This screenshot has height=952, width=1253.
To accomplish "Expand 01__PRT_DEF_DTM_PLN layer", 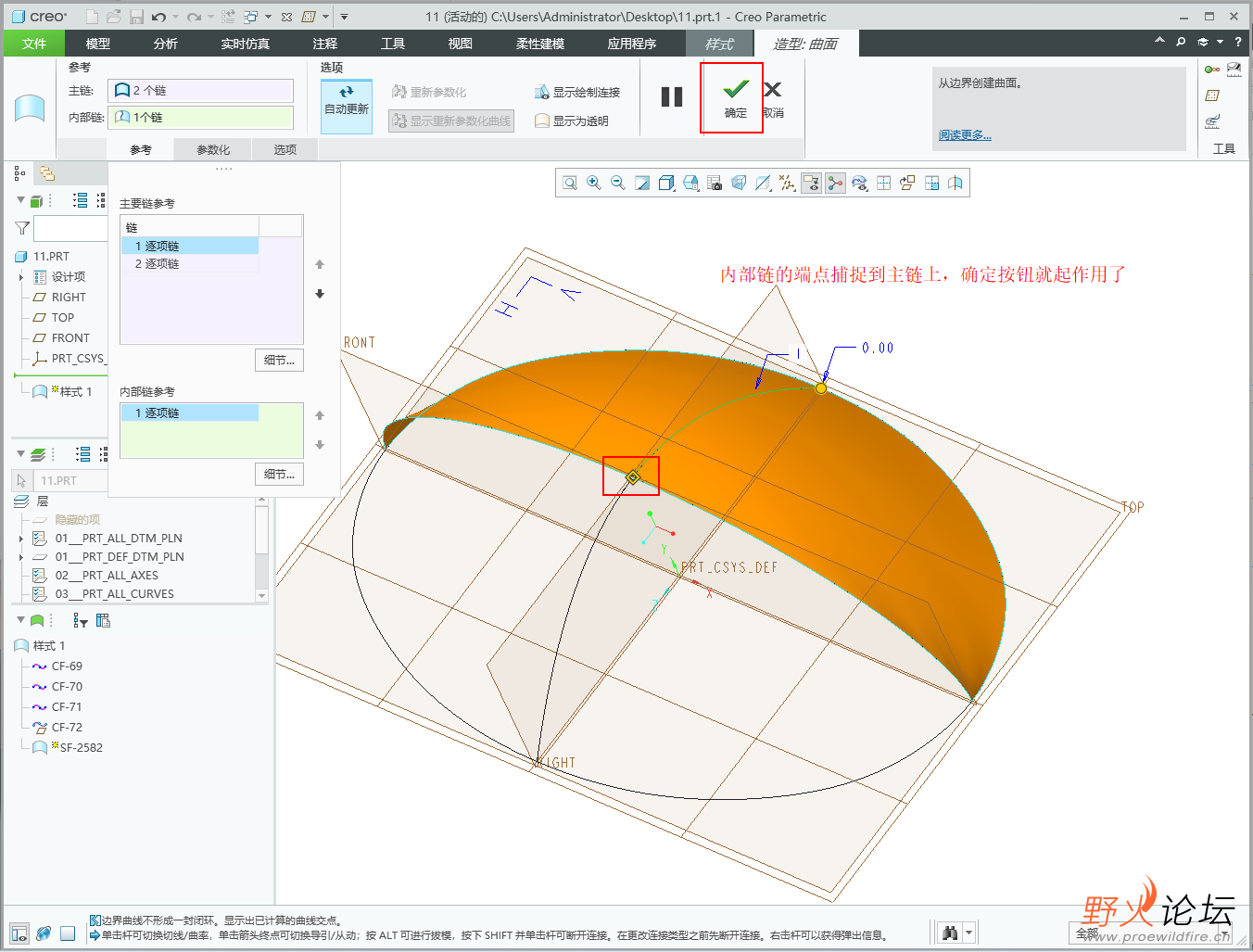I will (x=21, y=557).
